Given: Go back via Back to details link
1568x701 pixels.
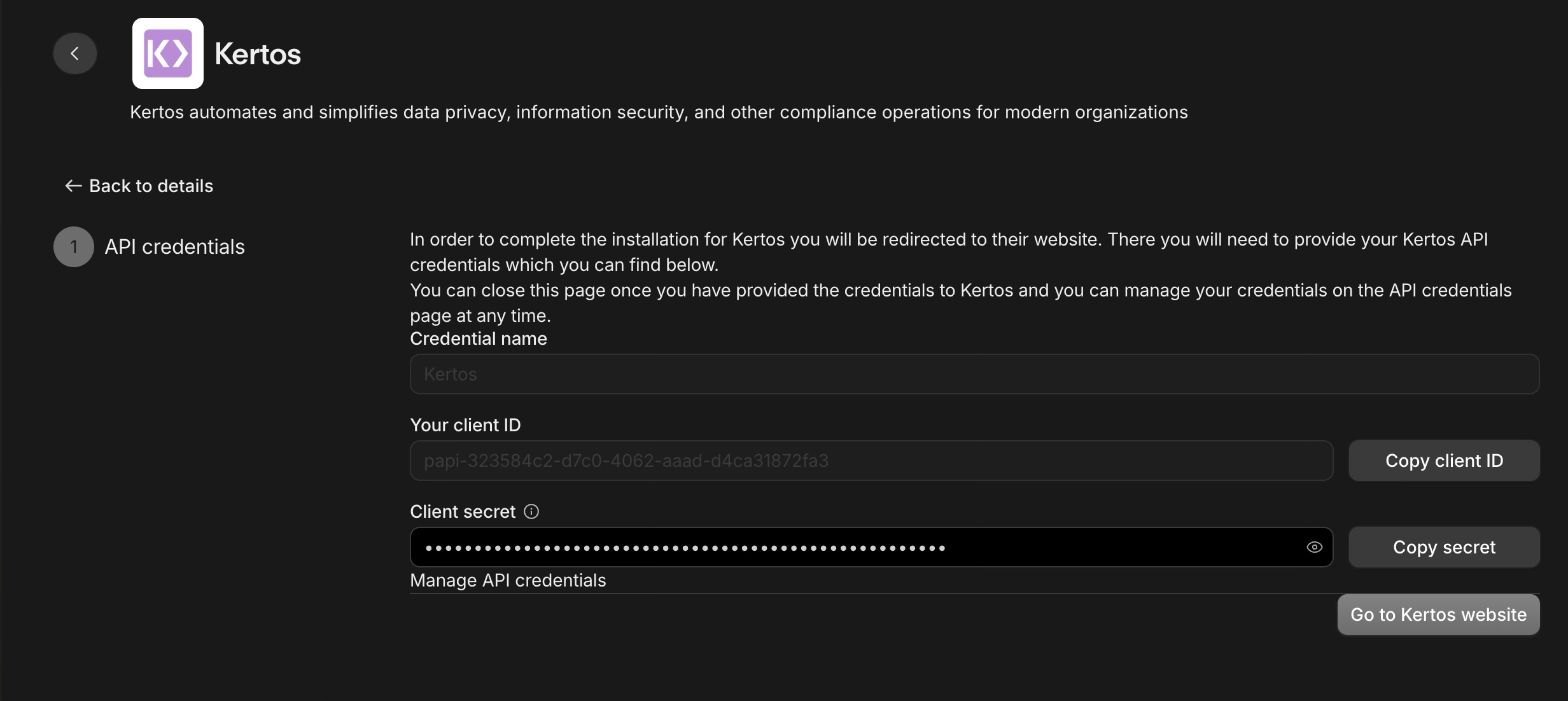Looking at the screenshot, I should point(139,186).
